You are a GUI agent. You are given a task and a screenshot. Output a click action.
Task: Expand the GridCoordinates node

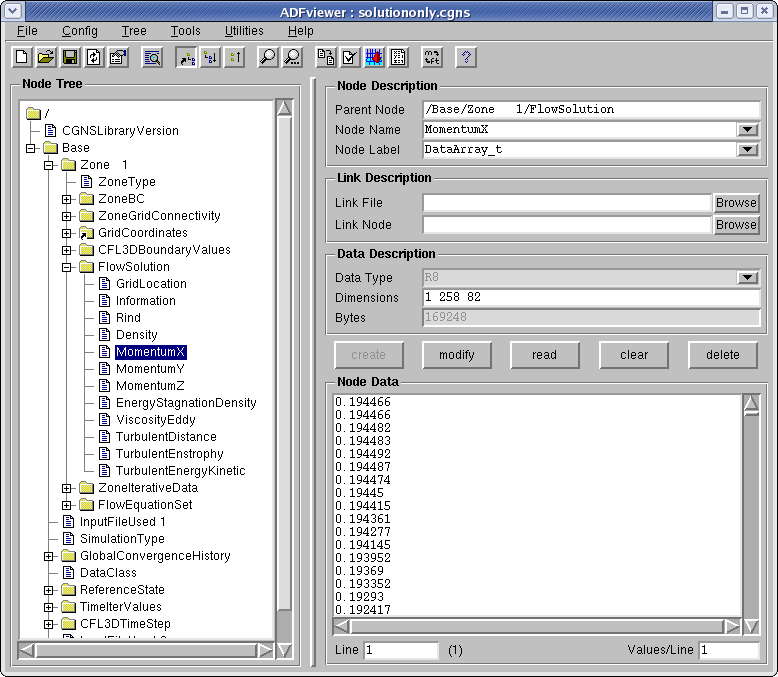tap(66, 233)
